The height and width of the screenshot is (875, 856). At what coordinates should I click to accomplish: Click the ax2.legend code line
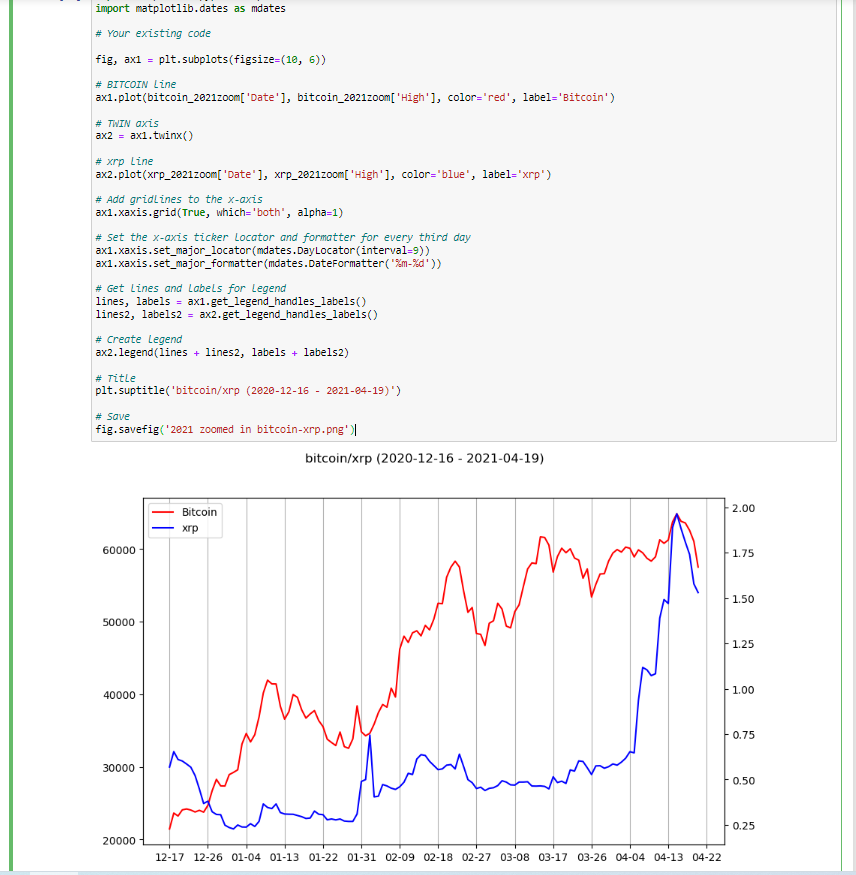pyautogui.click(x=221, y=352)
